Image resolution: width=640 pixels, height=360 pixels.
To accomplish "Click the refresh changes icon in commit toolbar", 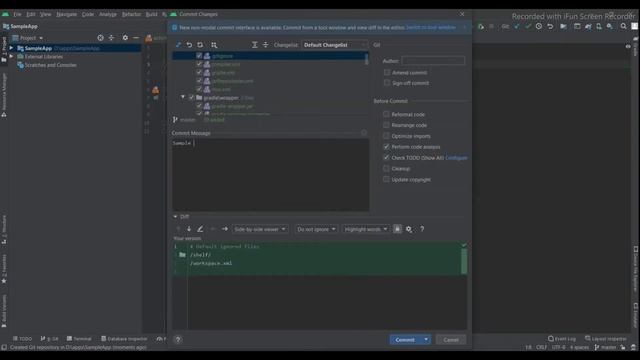I will pyautogui.click(x=200, y=45).
